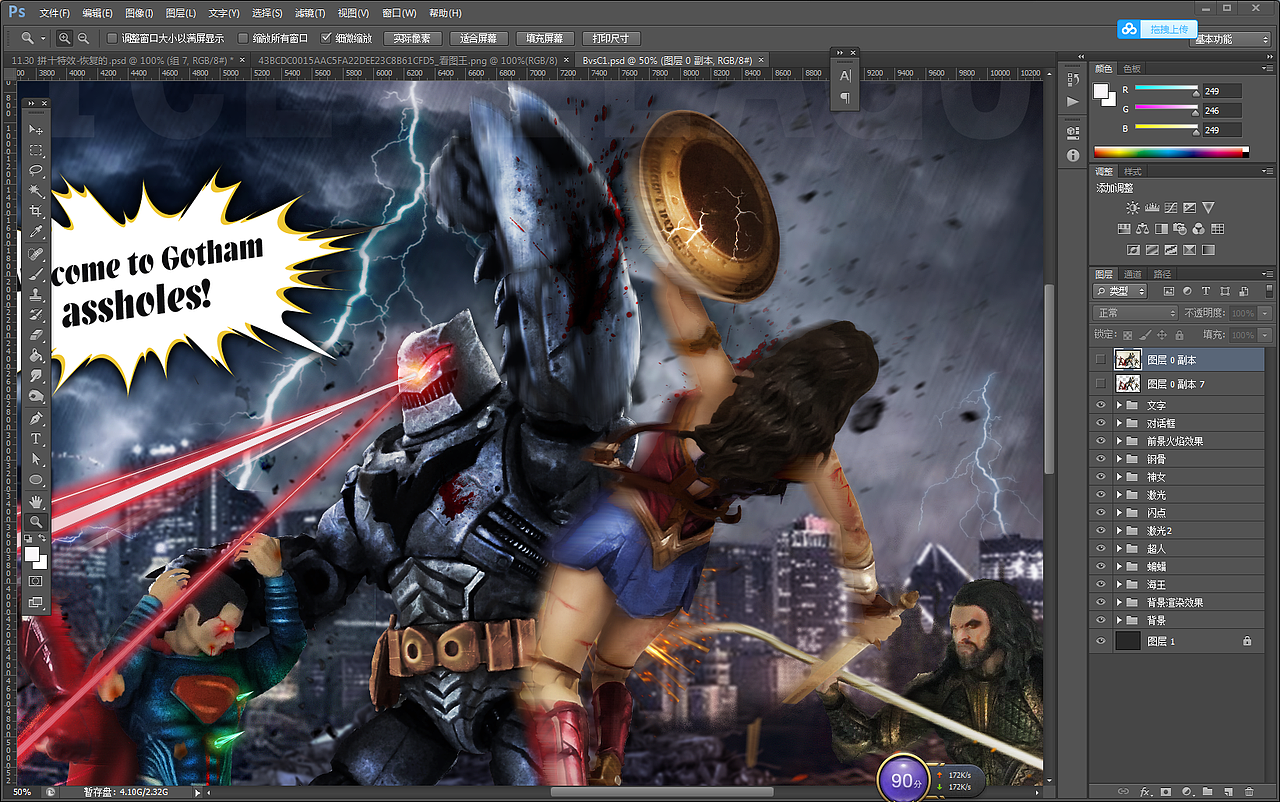The width and height of the screenshot is (1280, 802).
Task: Select the Ellipse shape tool
Action: tap(36, 480)
